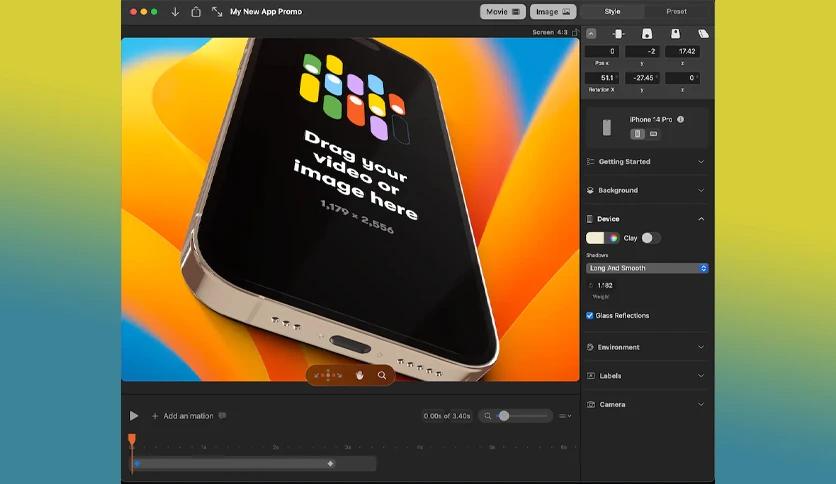Choose the portrait orientation icon under iPhone 14 Pro
836x484 pixels.
pyautogui.click(x=637, y=134)
